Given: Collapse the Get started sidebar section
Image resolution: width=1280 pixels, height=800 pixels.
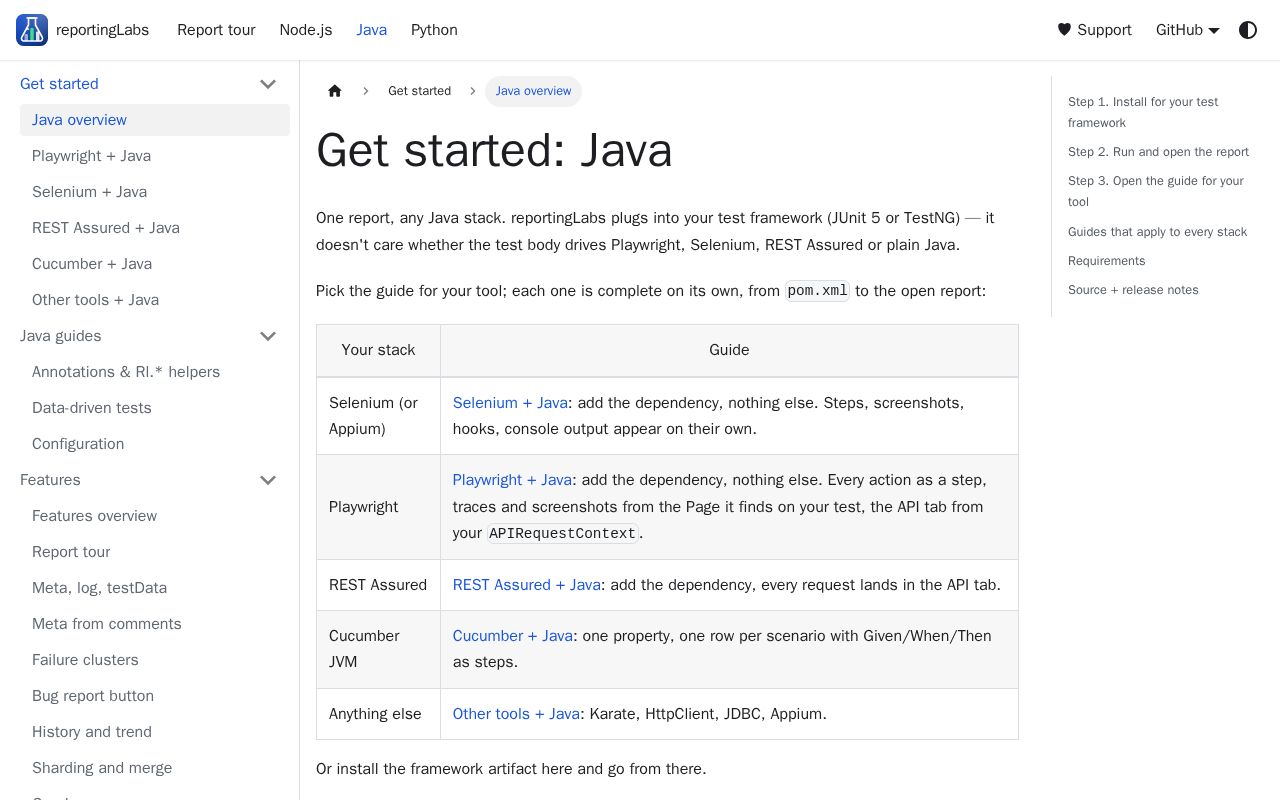Looking at the screenshot, I should click(x=268, y=84).
